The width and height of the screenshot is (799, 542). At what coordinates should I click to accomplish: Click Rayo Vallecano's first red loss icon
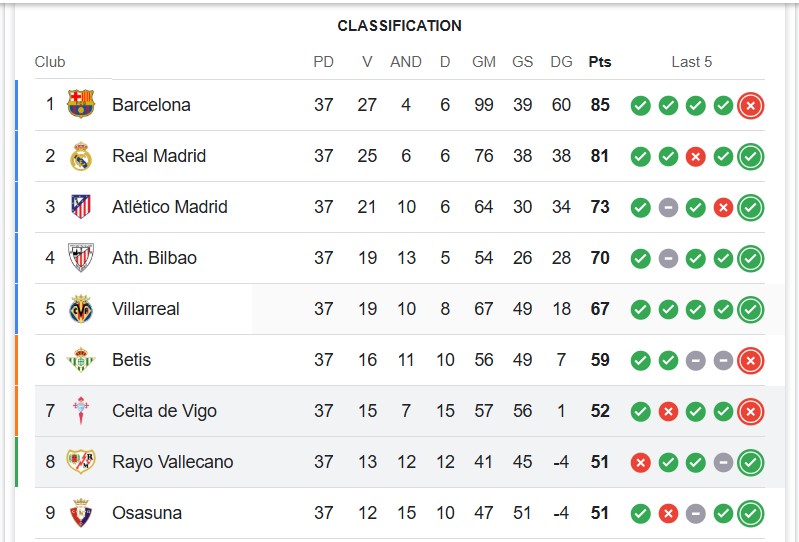(641, 463)
